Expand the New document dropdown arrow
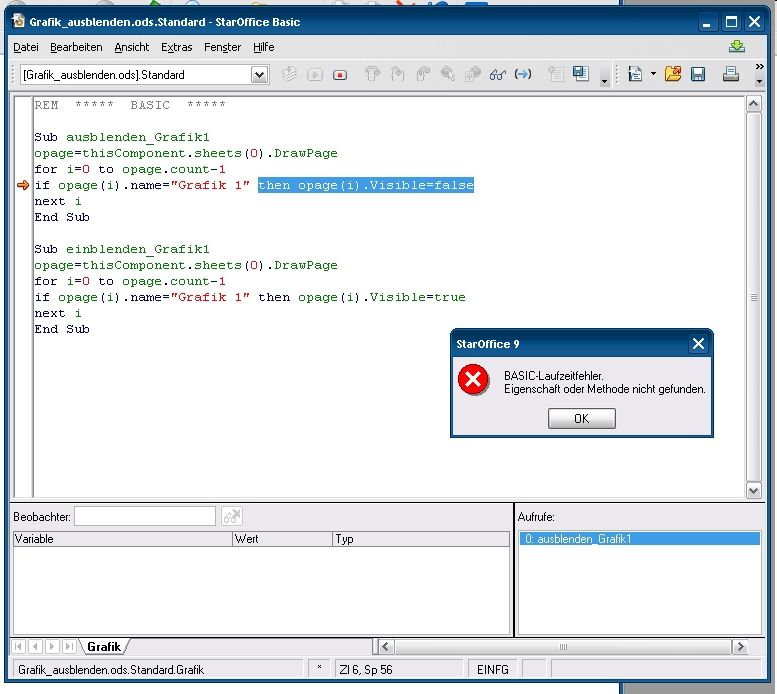777x694 pixels. click(653, 74)
